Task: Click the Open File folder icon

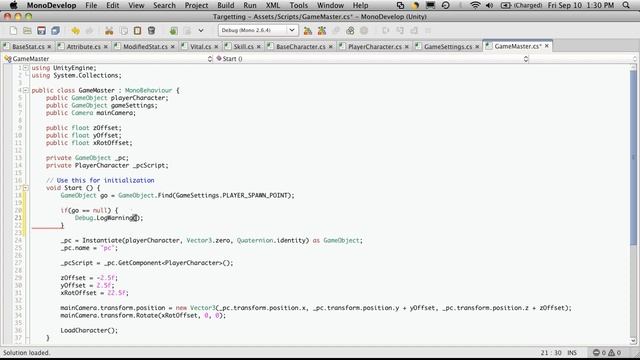Action: (27, 31)
